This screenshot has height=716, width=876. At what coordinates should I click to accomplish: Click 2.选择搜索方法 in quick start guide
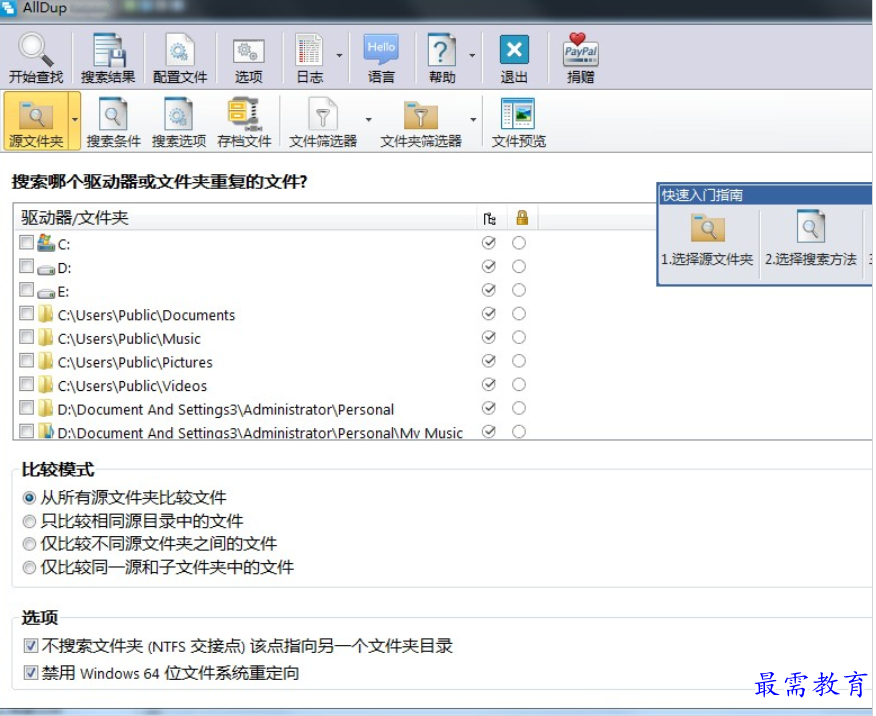tap(811, 240)
